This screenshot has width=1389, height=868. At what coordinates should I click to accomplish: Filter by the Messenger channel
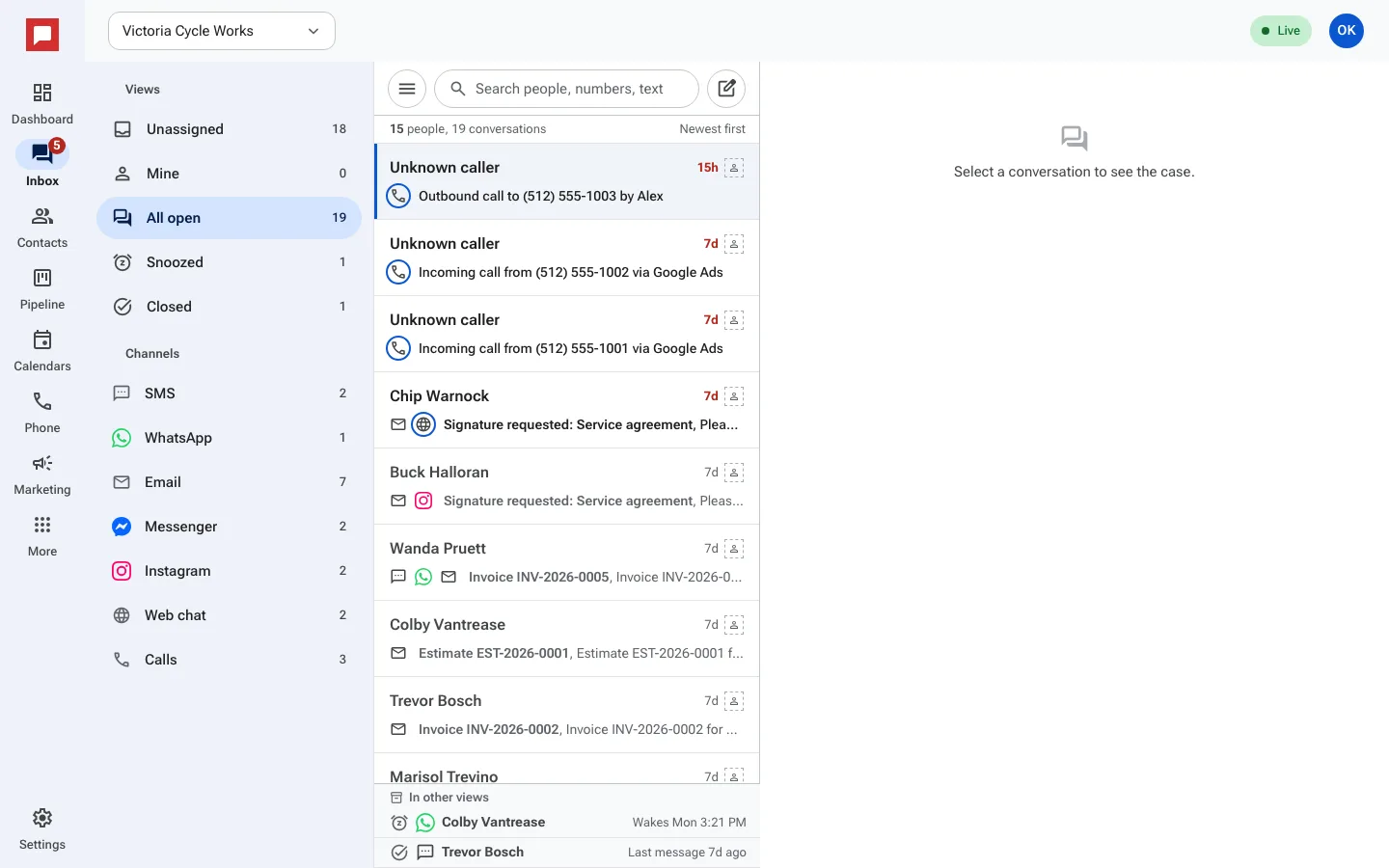[229, 527]
